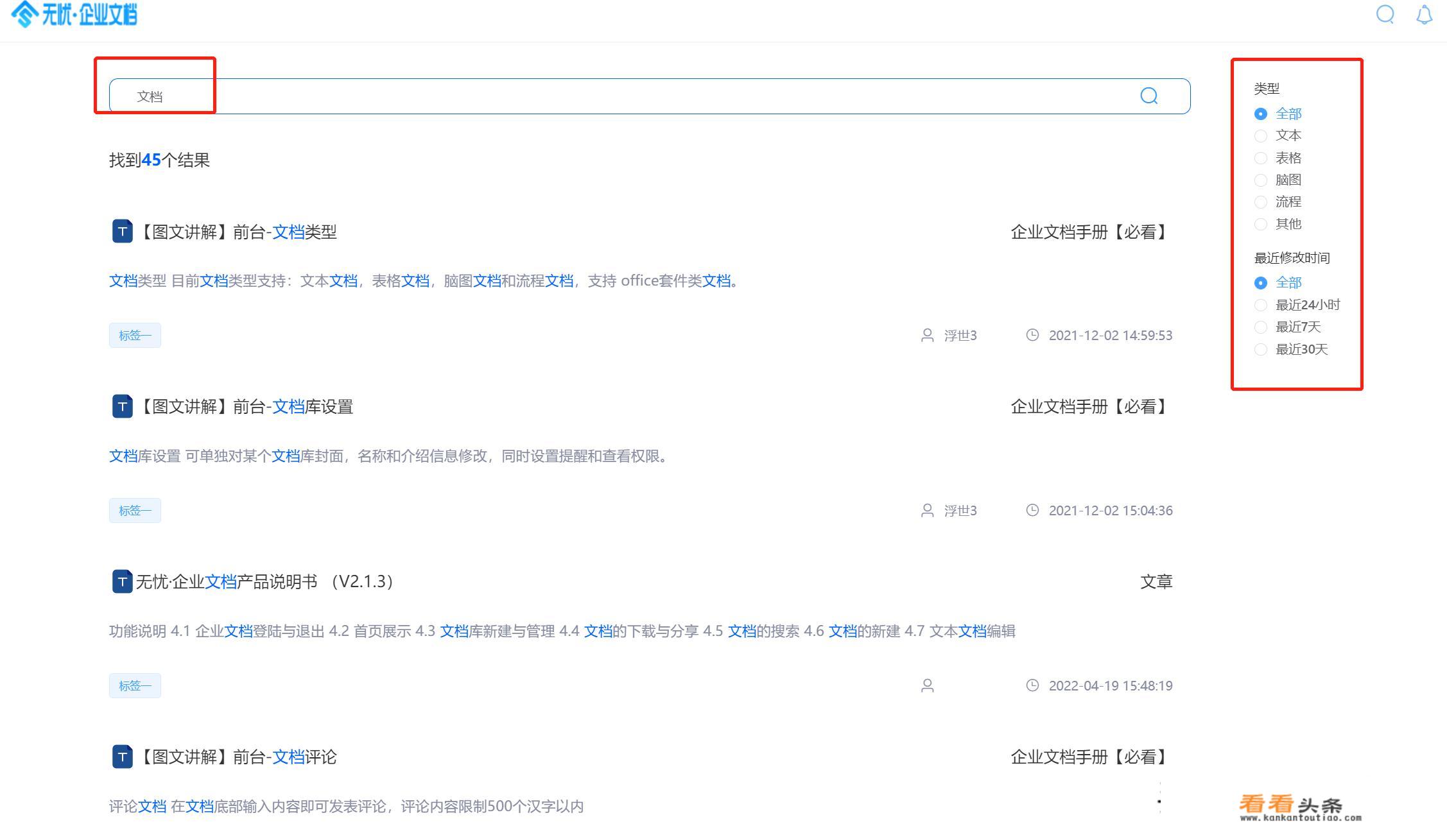Click 企业文档手册【必看】 beside 文档库设置 result

[x=1091, y=407]
